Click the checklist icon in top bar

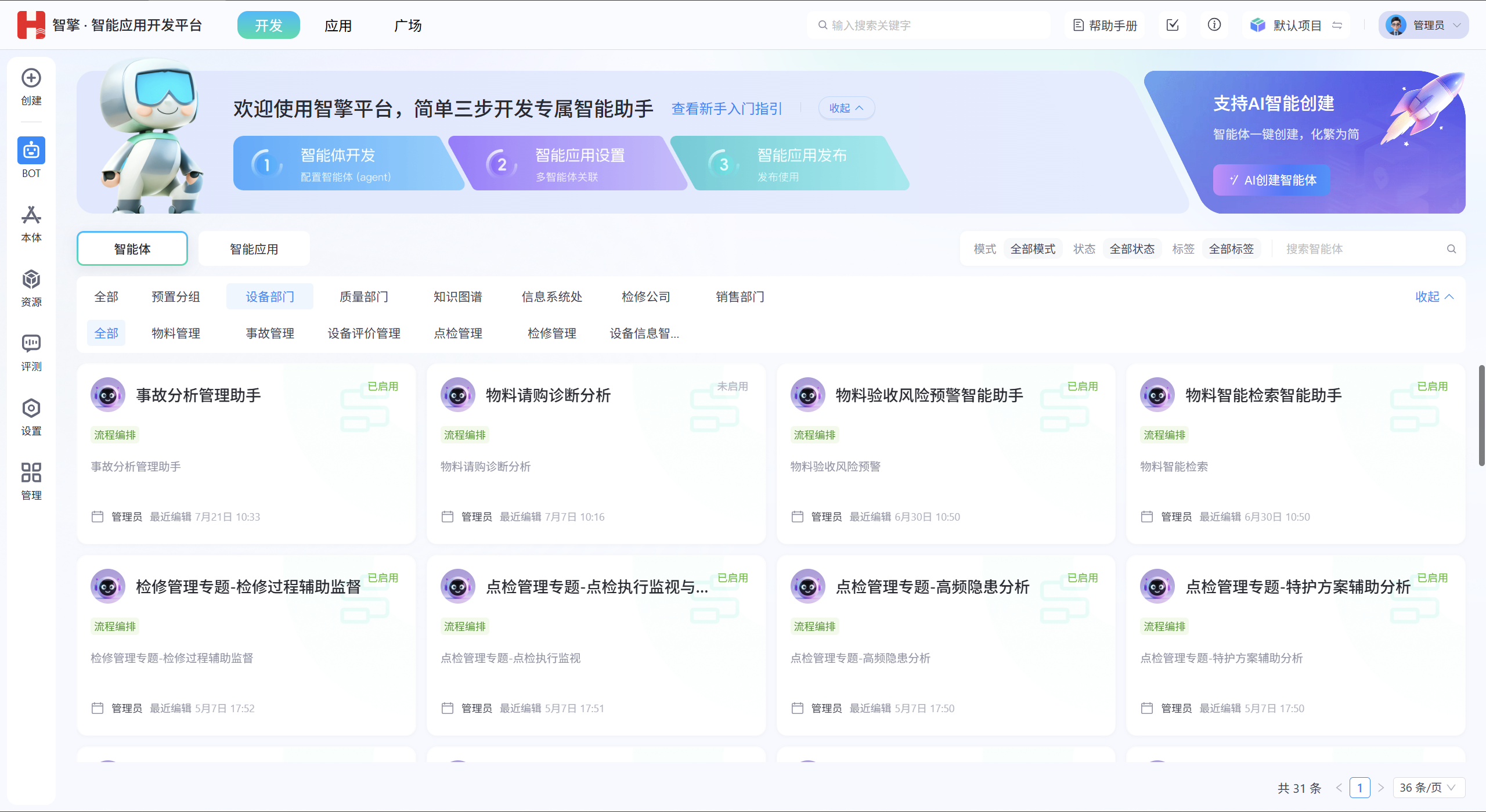1173,25
